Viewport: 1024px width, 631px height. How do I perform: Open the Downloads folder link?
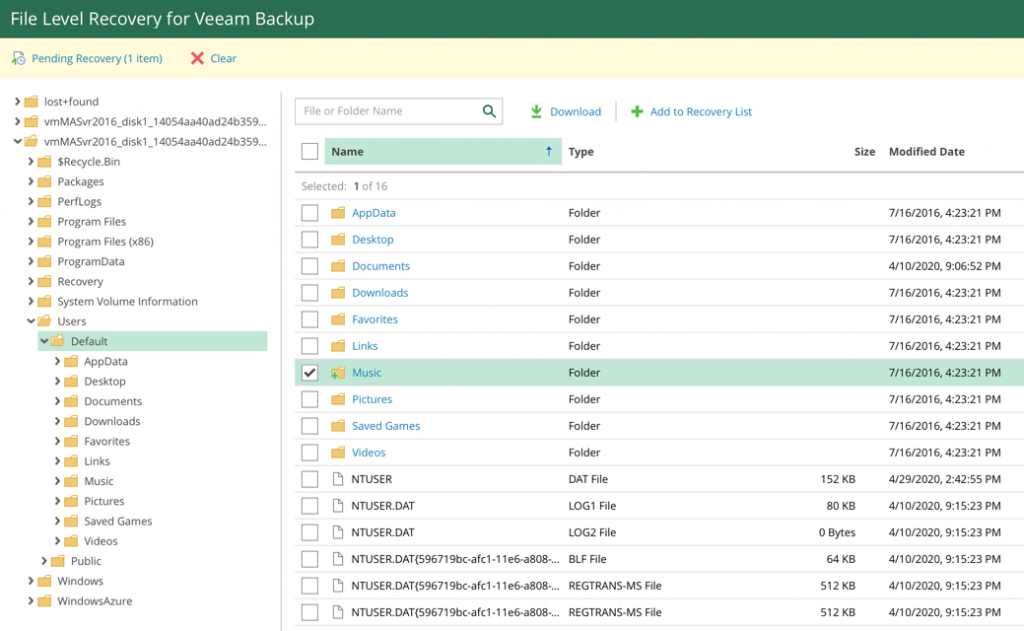coord(380,293)
